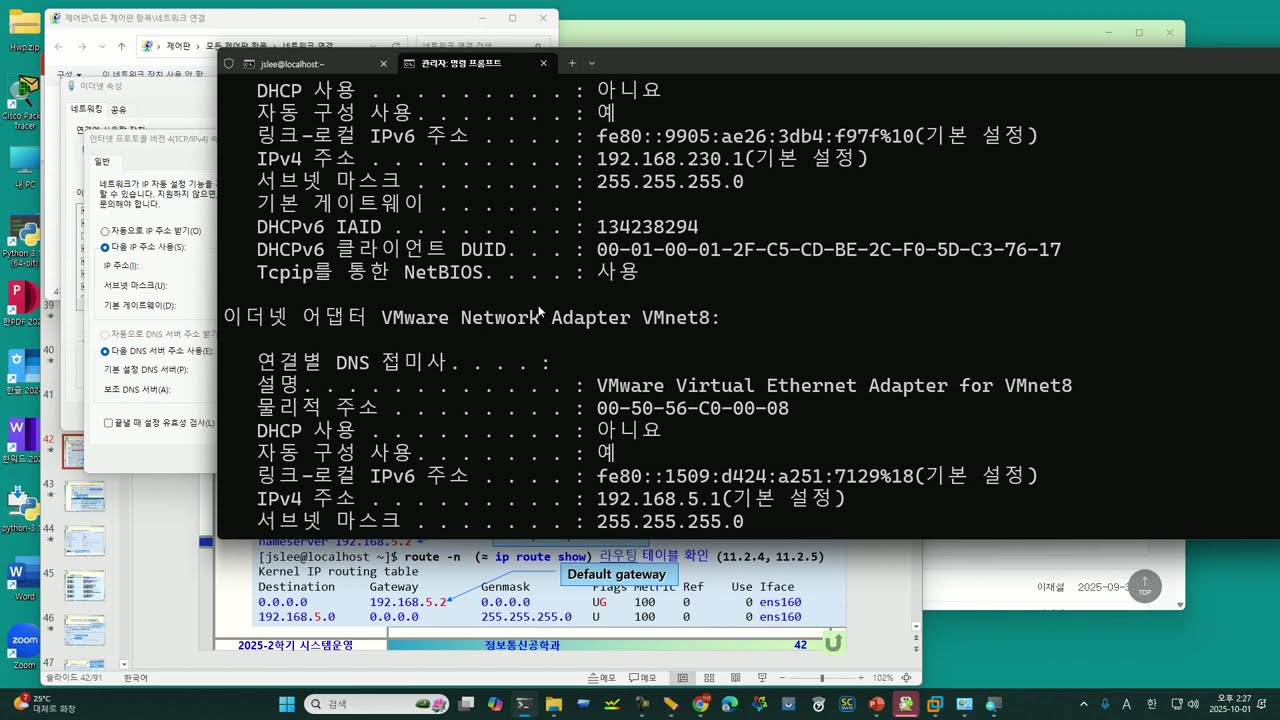Open the Copilot icon in the taskbar
This screenshot has width=1280, height=720.
[495, 704]
